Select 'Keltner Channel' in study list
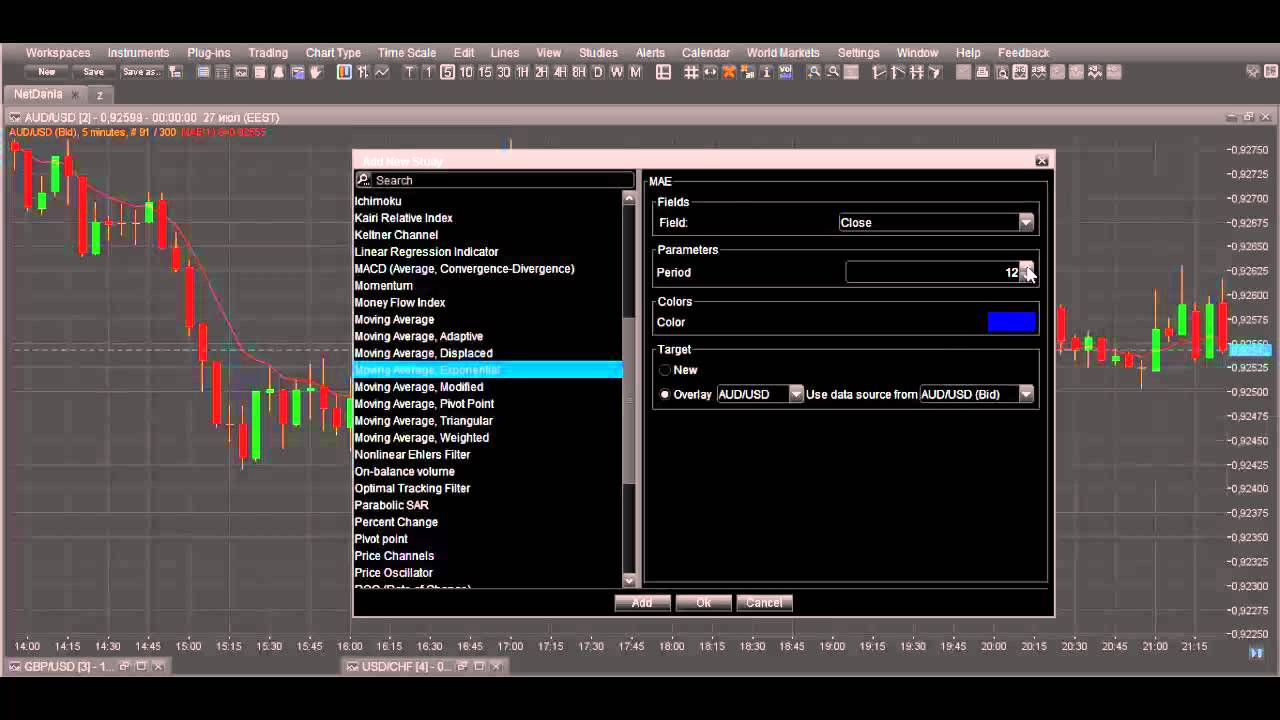The image size is (1280, 720). [396, 235]
